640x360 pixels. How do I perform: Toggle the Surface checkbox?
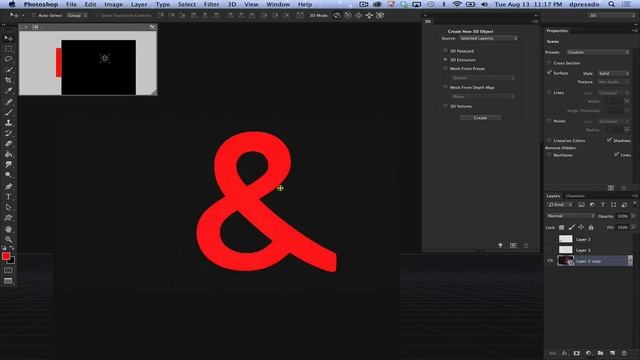[549, 73]
